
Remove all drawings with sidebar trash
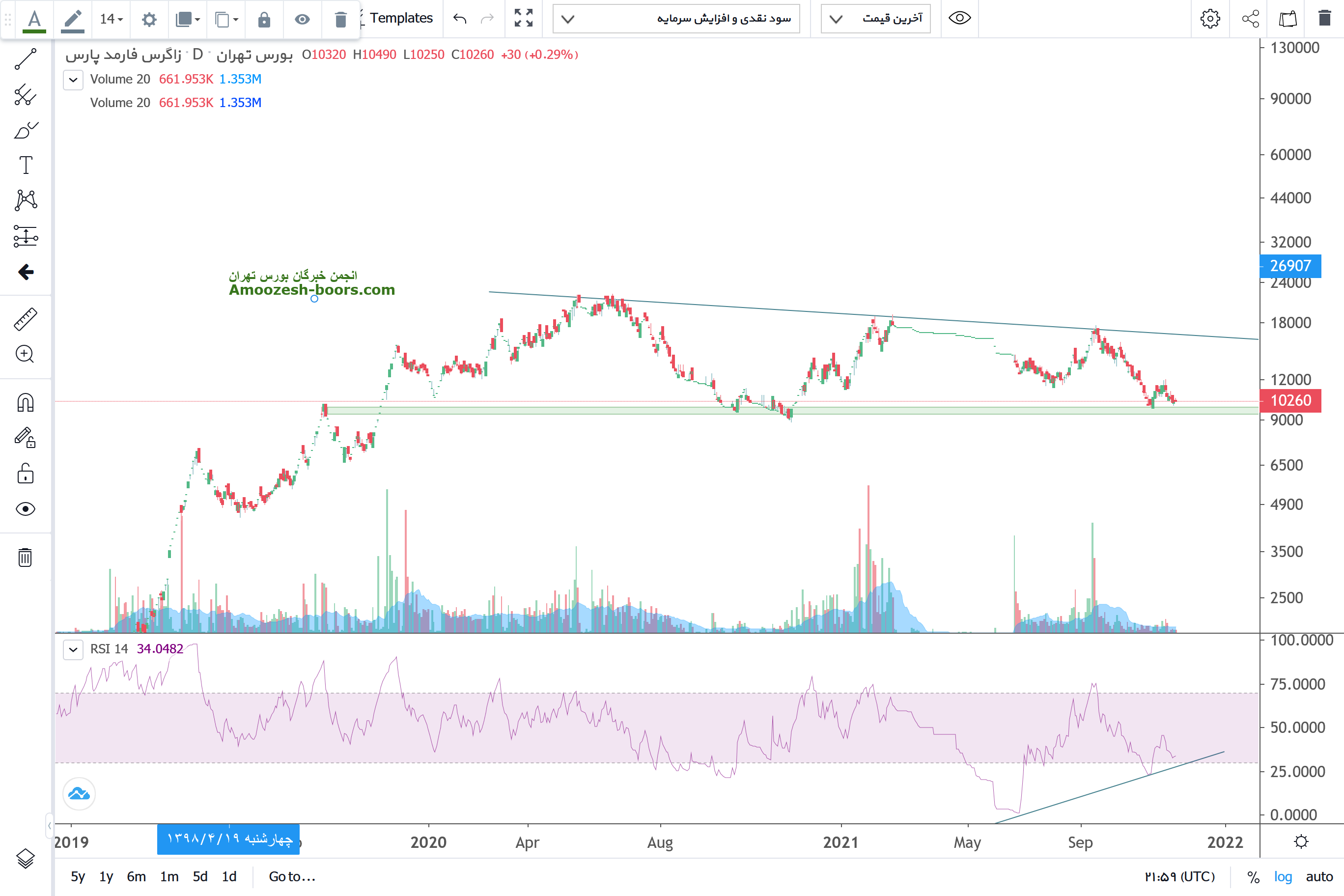coord(25,557)
